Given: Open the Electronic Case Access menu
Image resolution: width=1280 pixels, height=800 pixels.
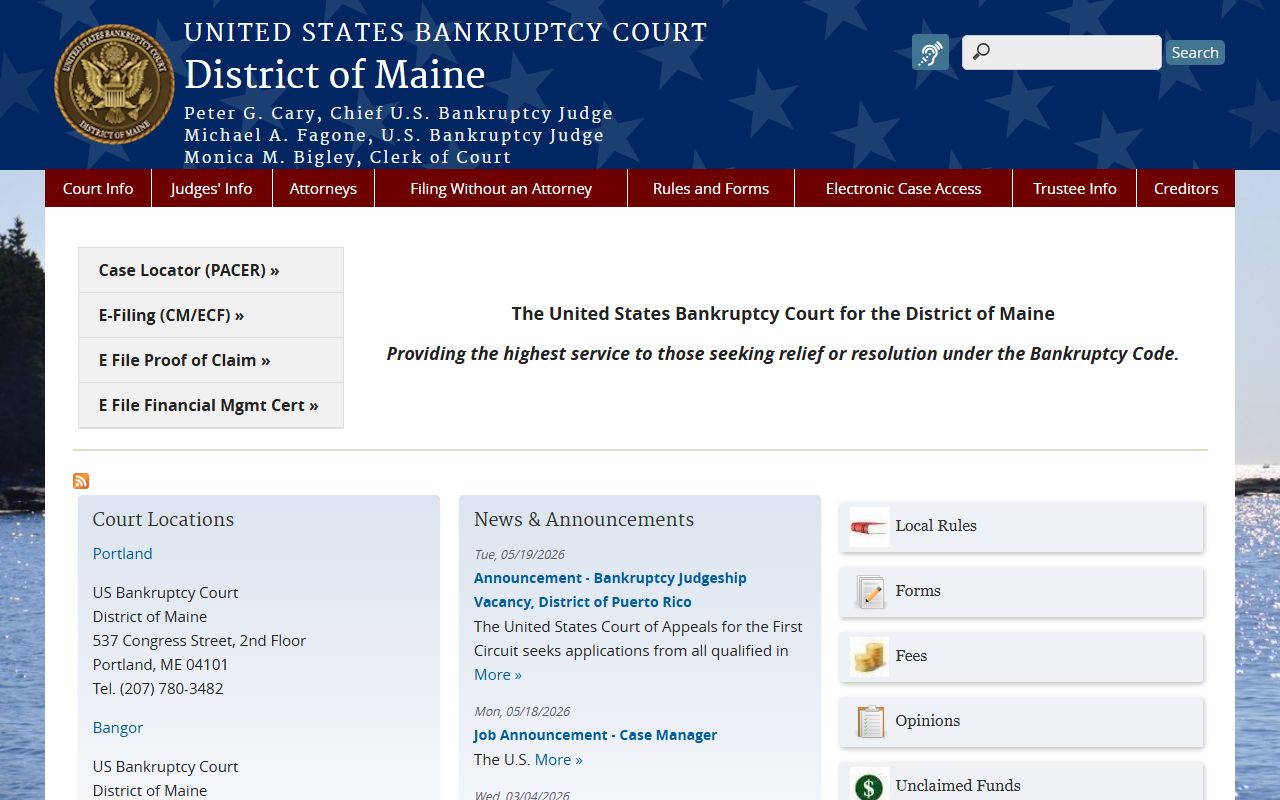Looking at the screenshot, I should tap(904, 188).
